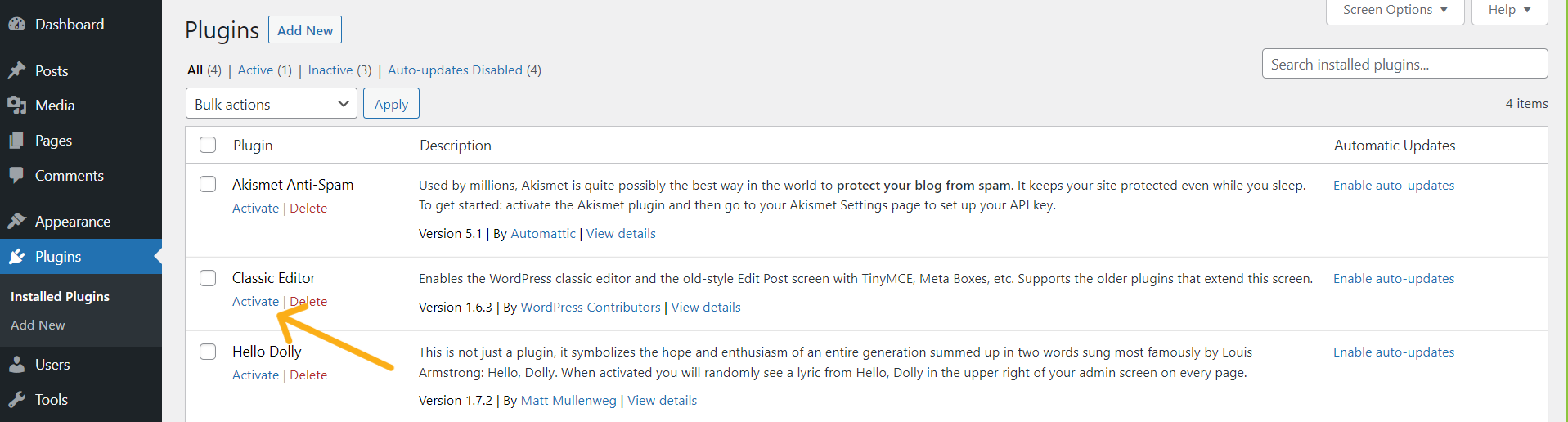This screenshot has height=422, width=1568.
Task: View details for Classic Editor
Action: (706, 308)
